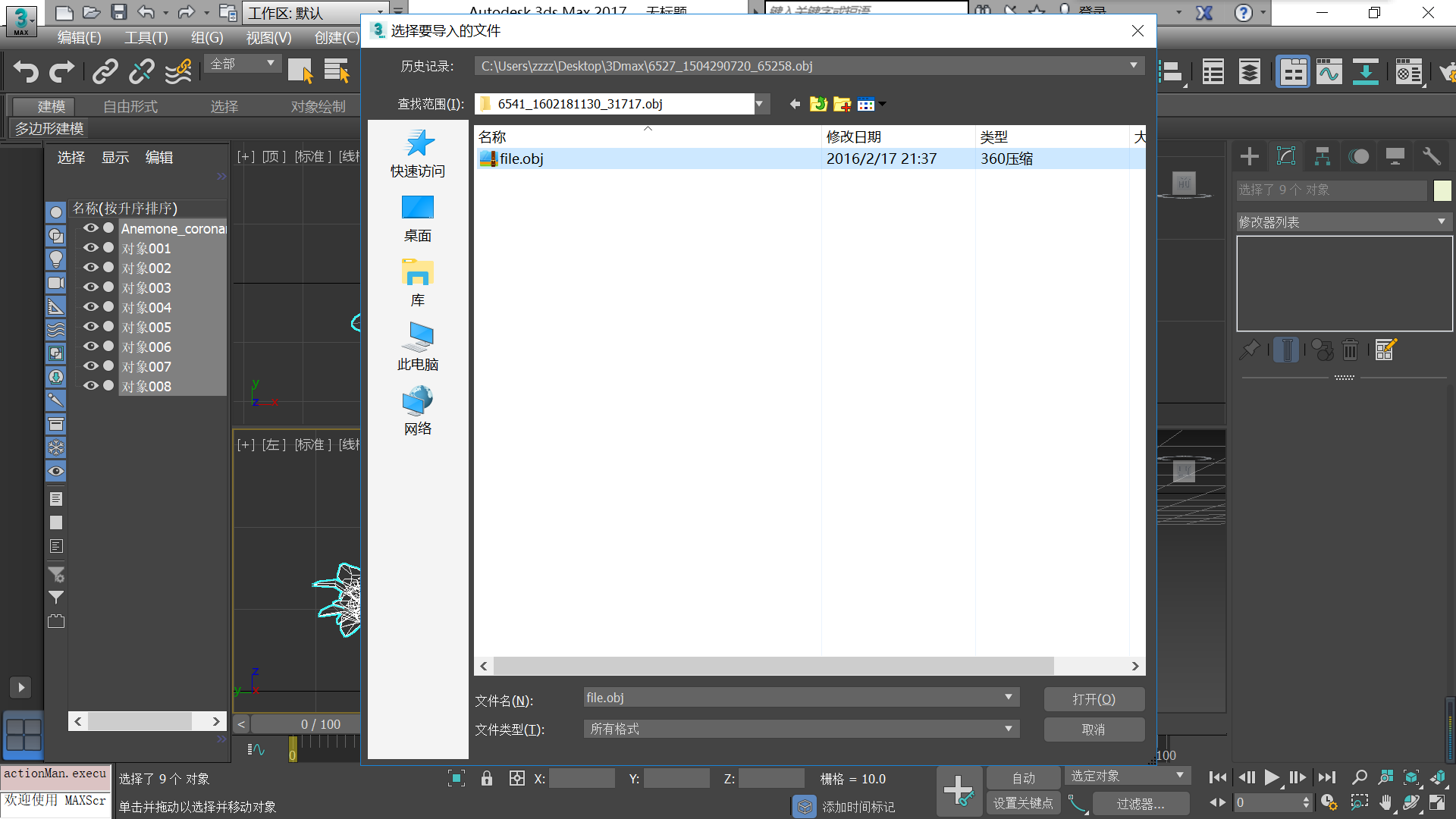Open the Utilities wrench panel icon
This screenshot has width=1456, height=819.
point(1431,157)
